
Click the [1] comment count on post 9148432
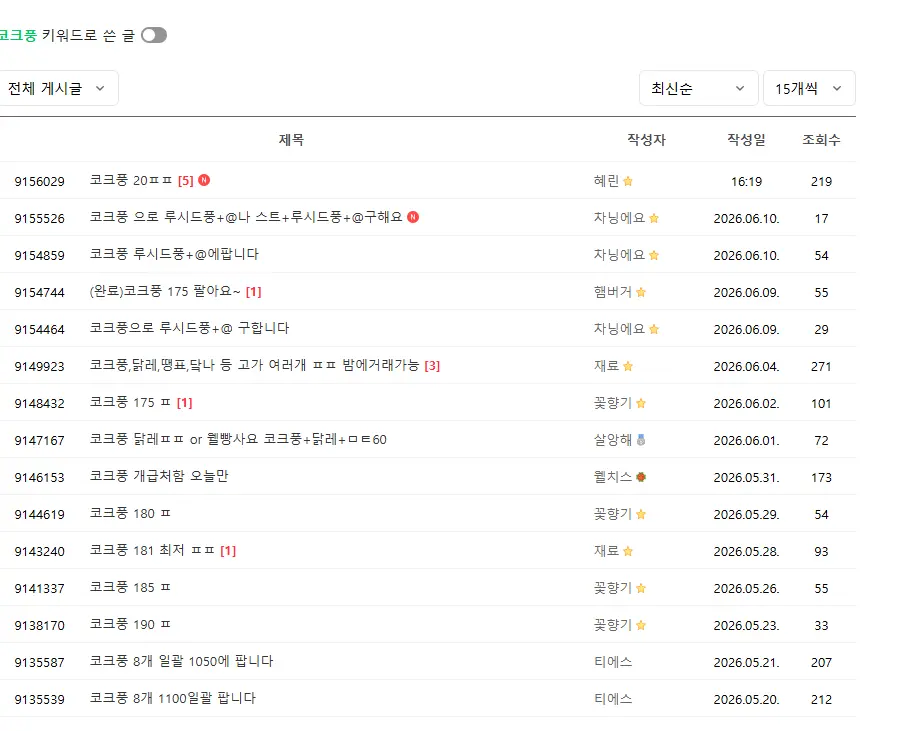(184, 403)
